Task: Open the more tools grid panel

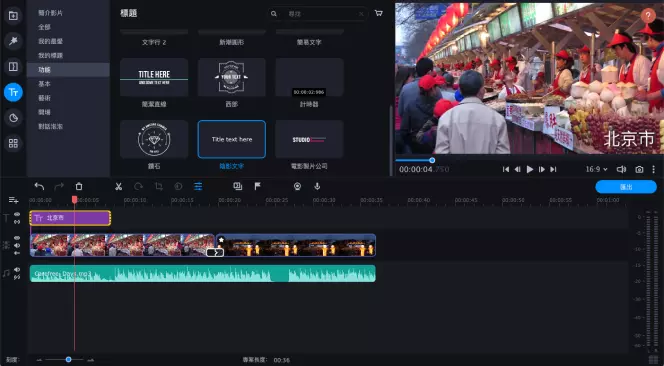Action: tap(13, 143)
